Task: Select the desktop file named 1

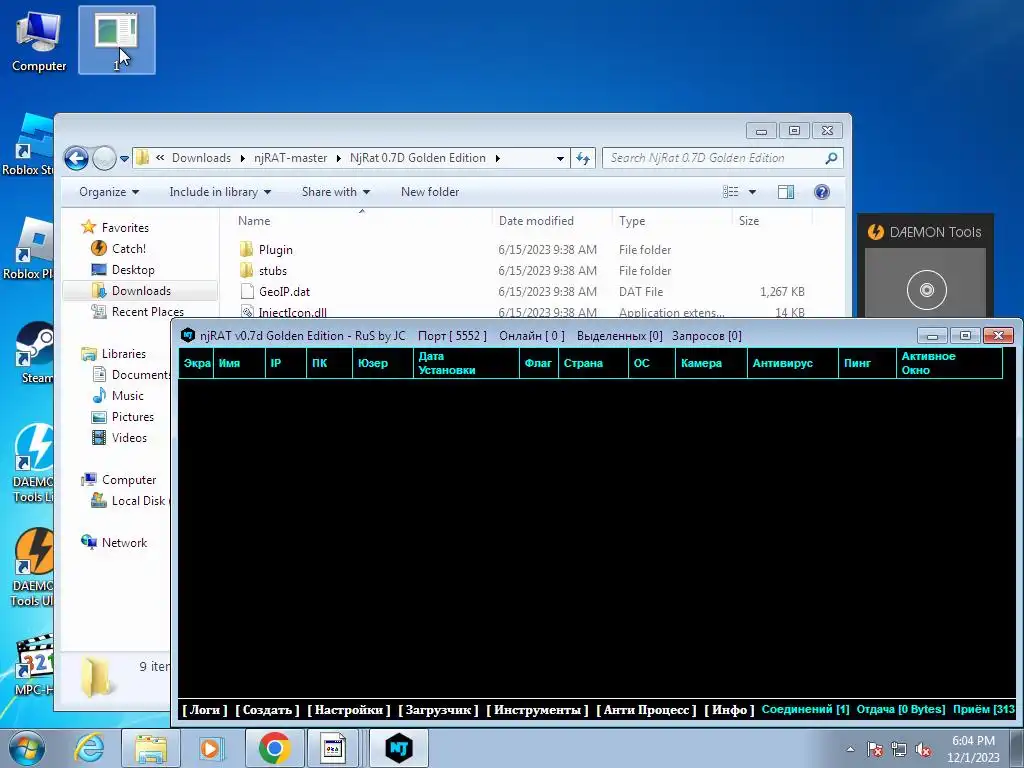Action: click(117, 39)
